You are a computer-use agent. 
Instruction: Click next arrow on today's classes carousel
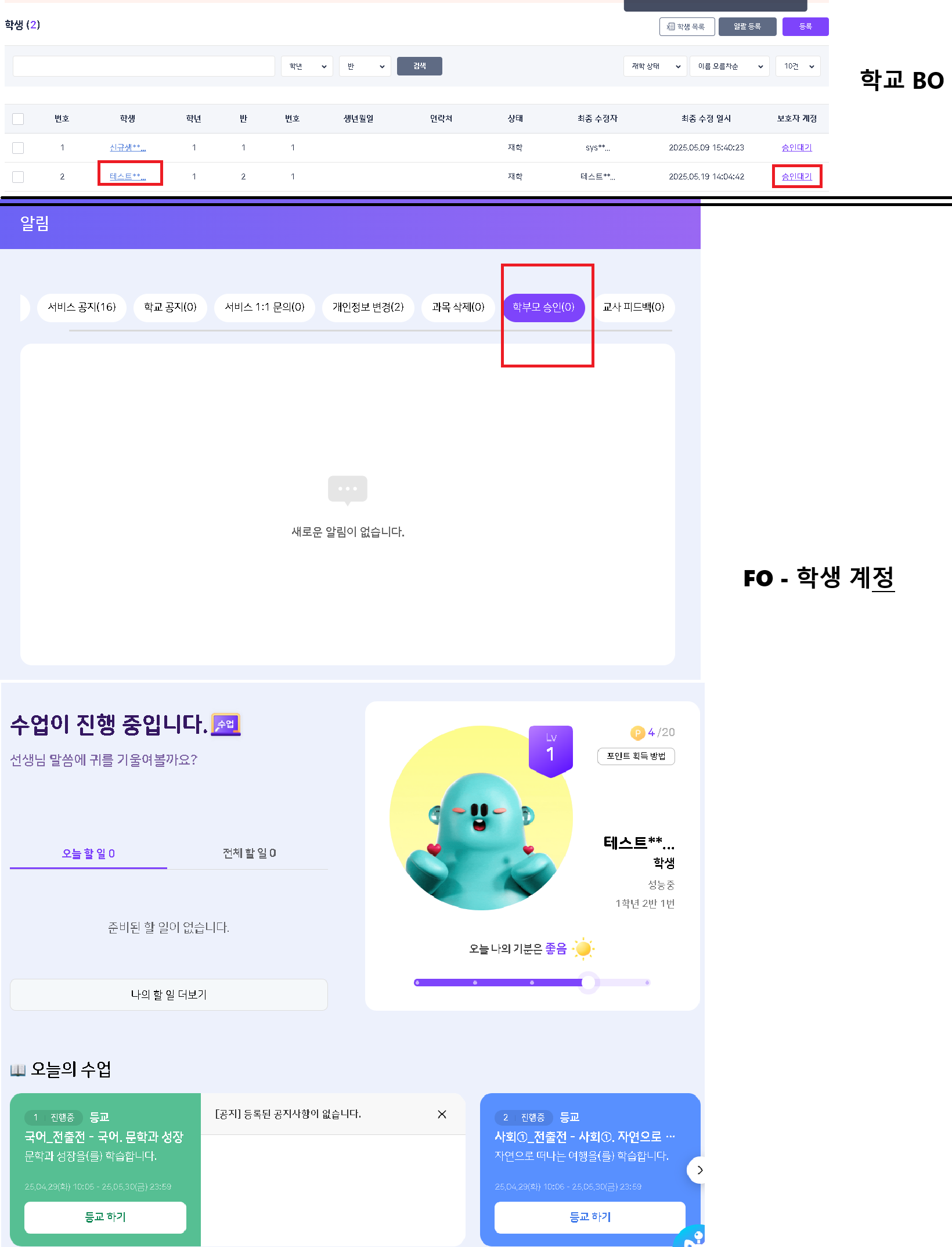(699, 1170)
